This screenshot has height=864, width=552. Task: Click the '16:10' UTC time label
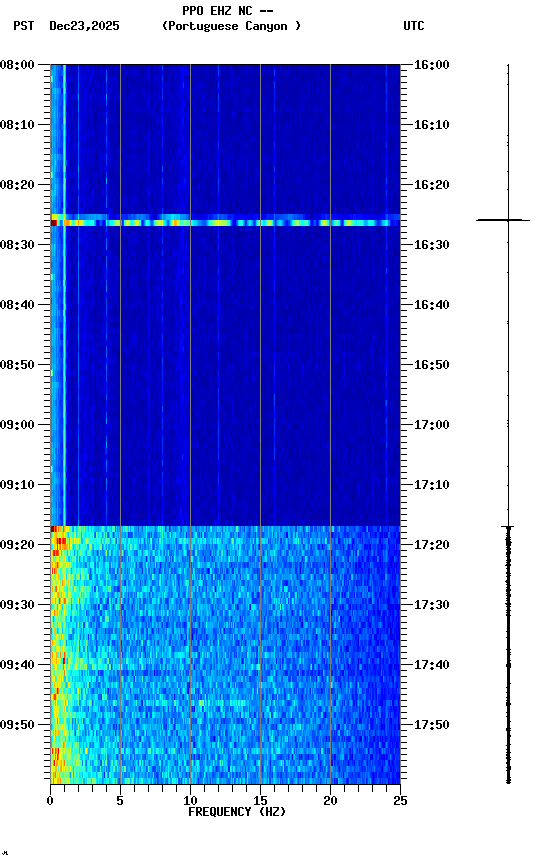coord(432,125)
